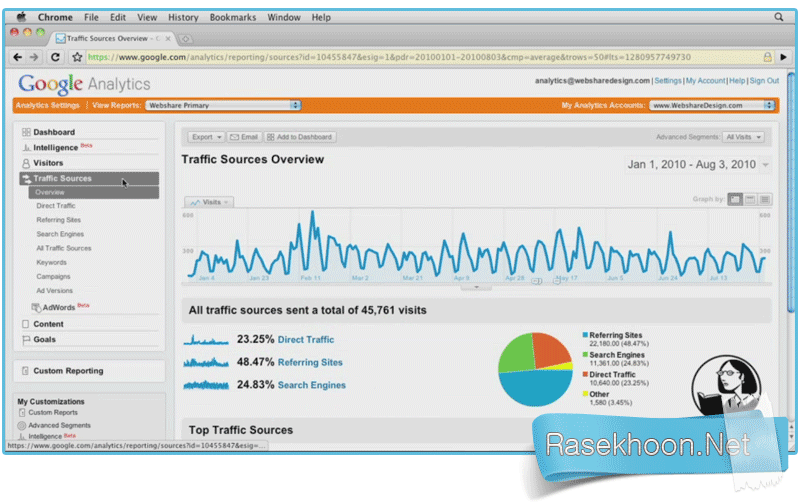
Task: Select Keywords in Traffic Sources submenu
Action: point(52,262)
